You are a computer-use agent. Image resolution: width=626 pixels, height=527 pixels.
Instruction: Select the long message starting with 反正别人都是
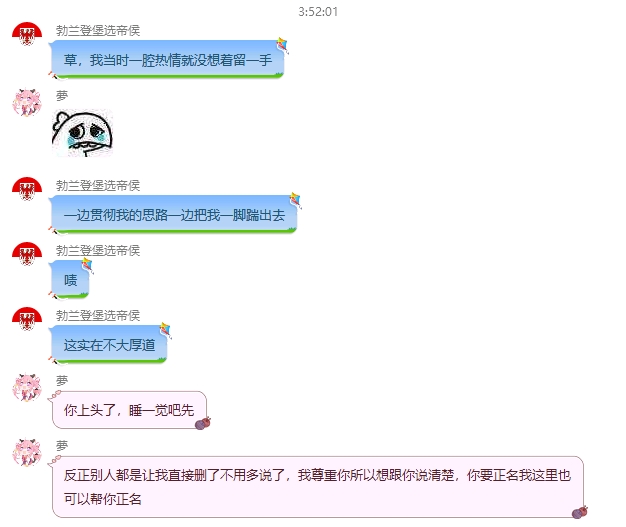click(x=318, y=487)
